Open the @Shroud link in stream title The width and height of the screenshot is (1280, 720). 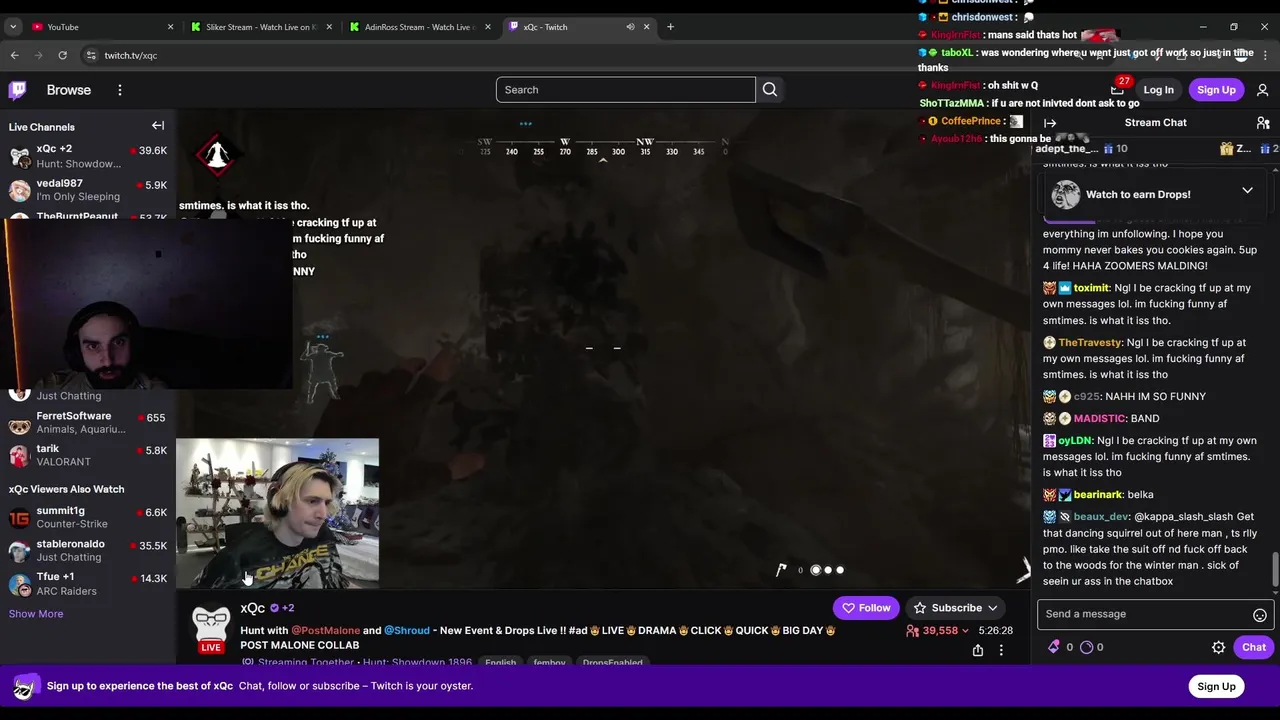pyautogui.click(x=407, y=631)
